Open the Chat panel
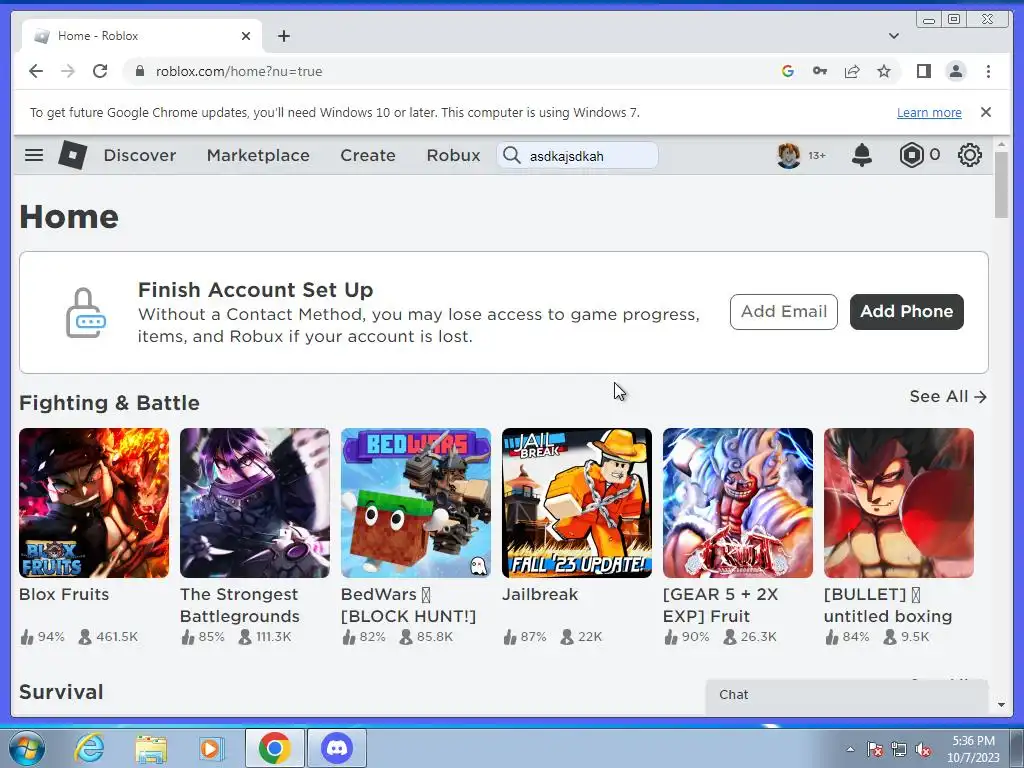 point(847,695)
